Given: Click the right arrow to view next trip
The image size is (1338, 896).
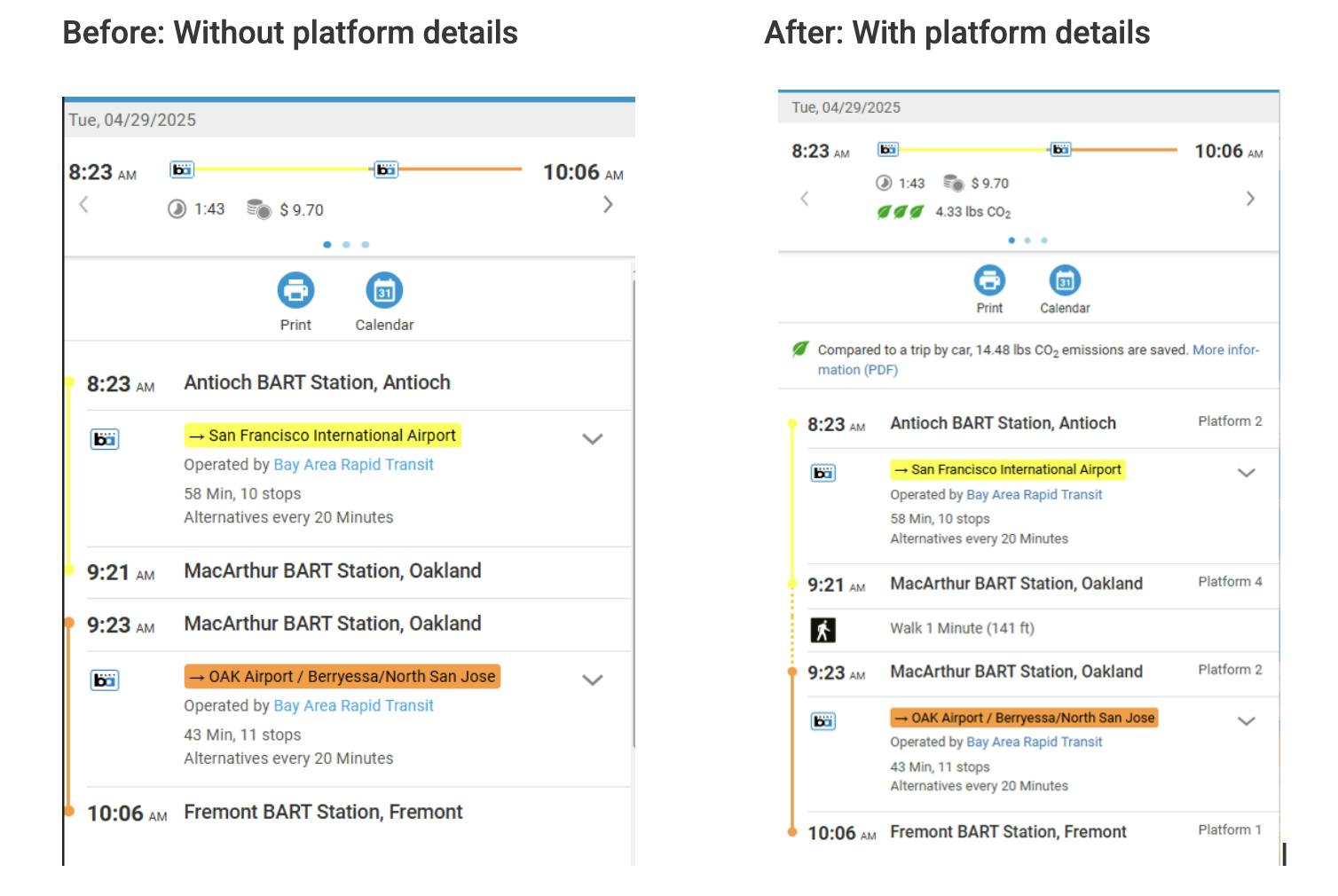Looking at the screenshot, I should (609, 204).
